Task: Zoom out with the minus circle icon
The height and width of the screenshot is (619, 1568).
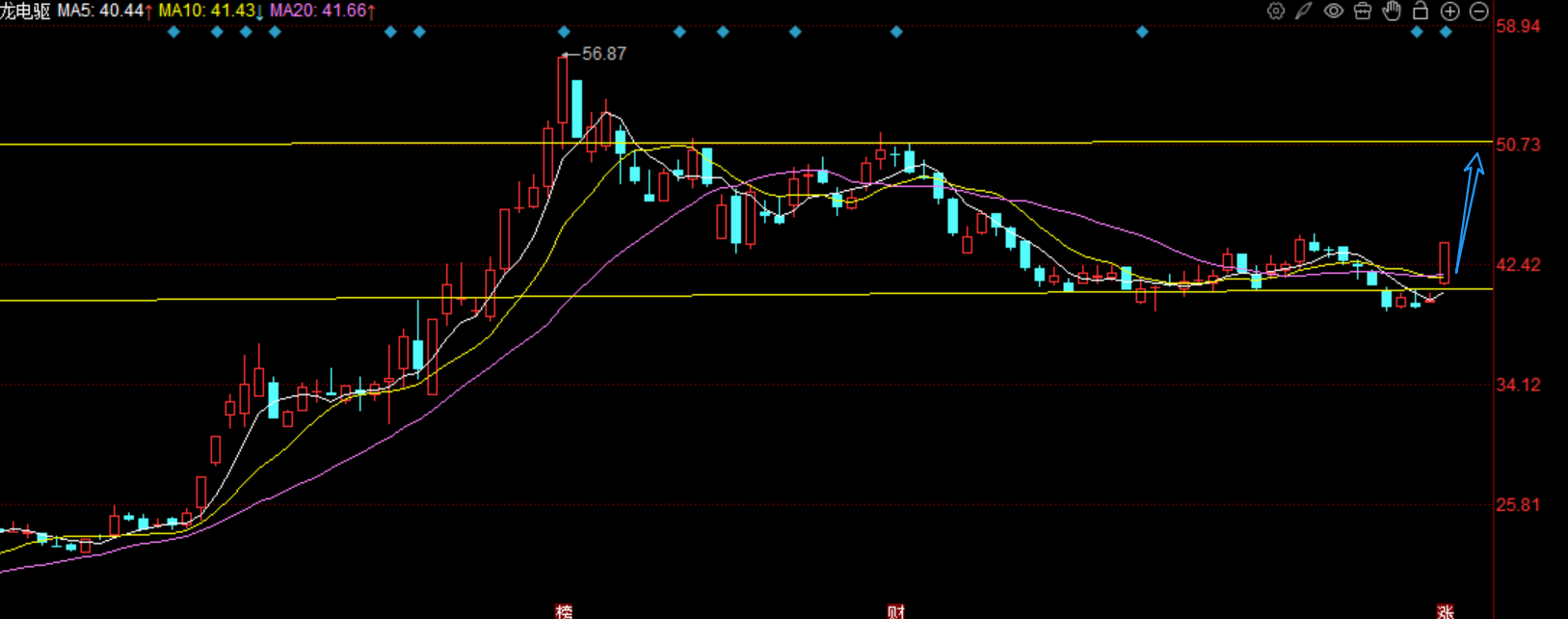Action: [1478, 12]
